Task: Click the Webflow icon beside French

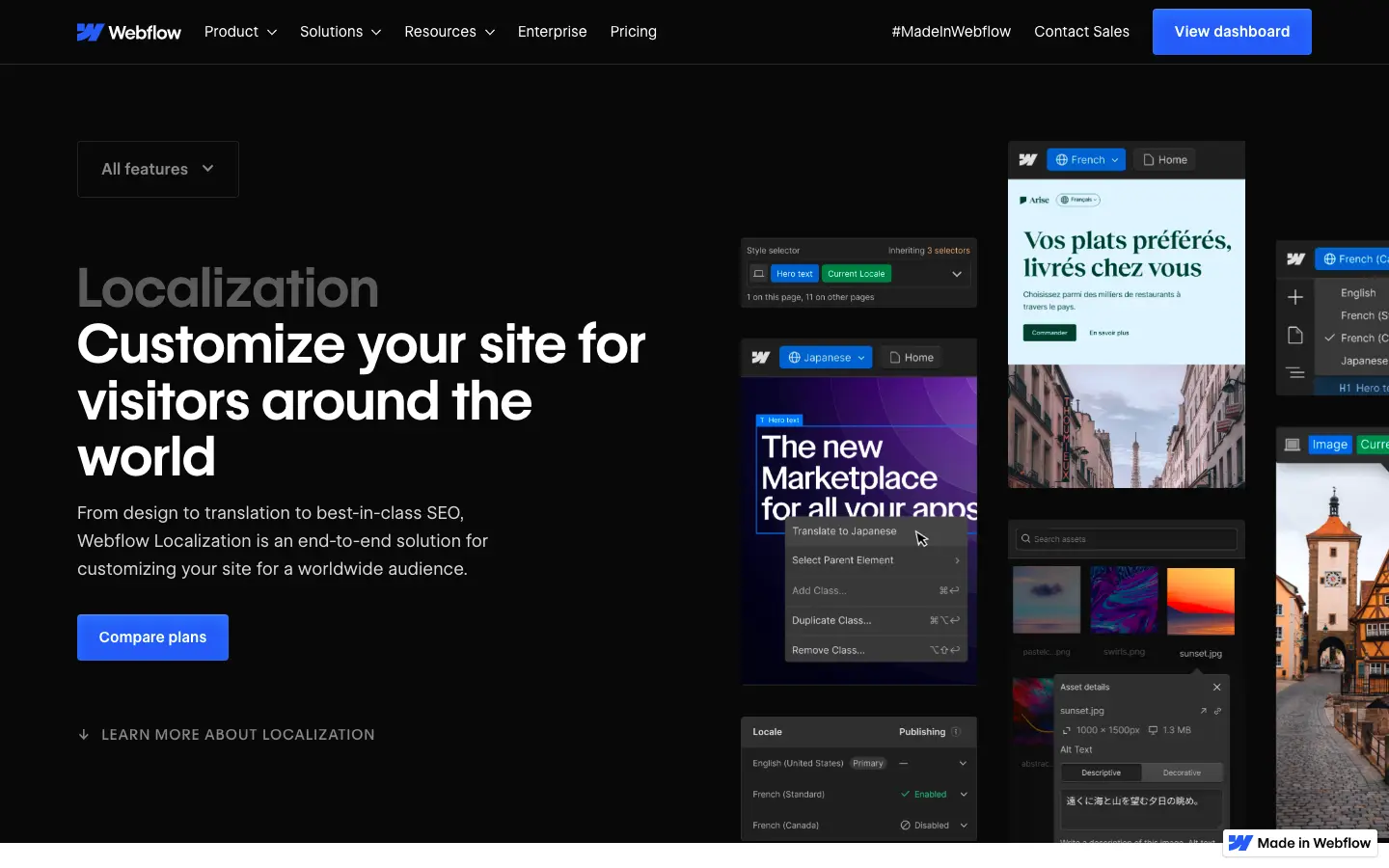Action: click(1028, 160)
